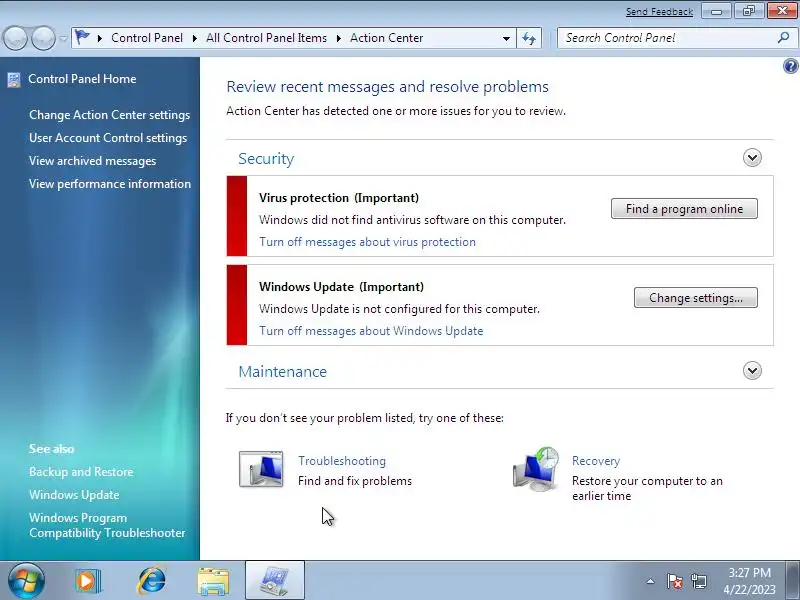
Task: Show hidden tray icons arrow
Action: [650, 581]
